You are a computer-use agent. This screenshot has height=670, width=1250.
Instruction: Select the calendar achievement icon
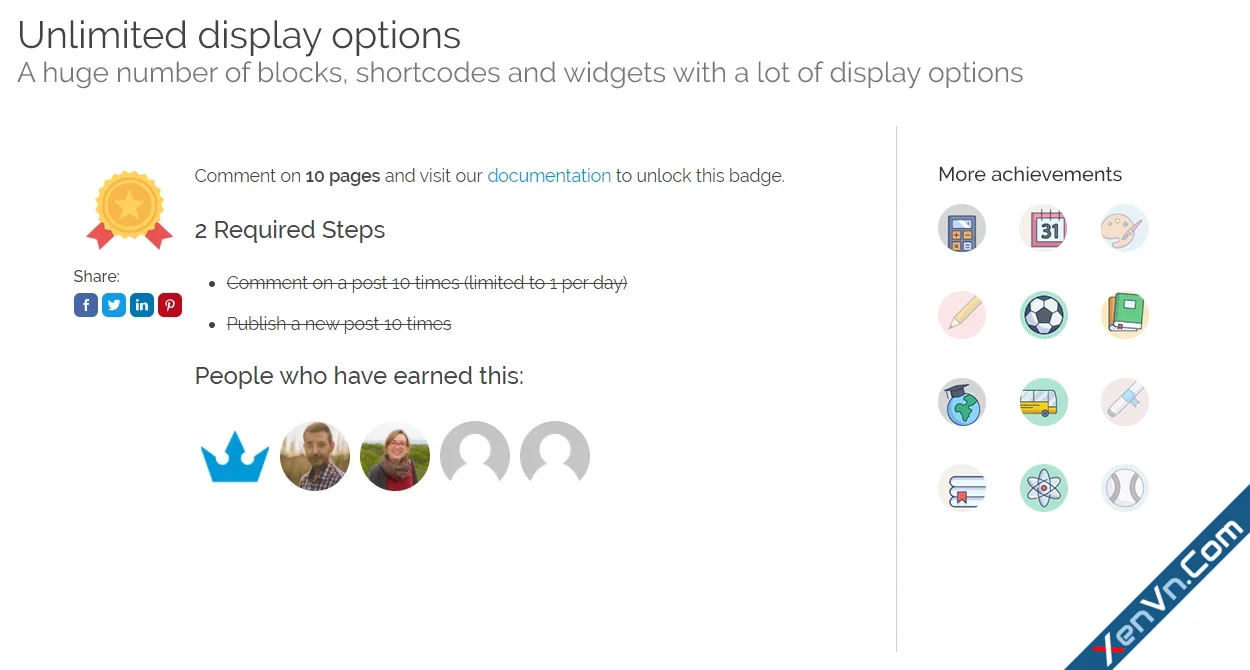coord(1043,228)
